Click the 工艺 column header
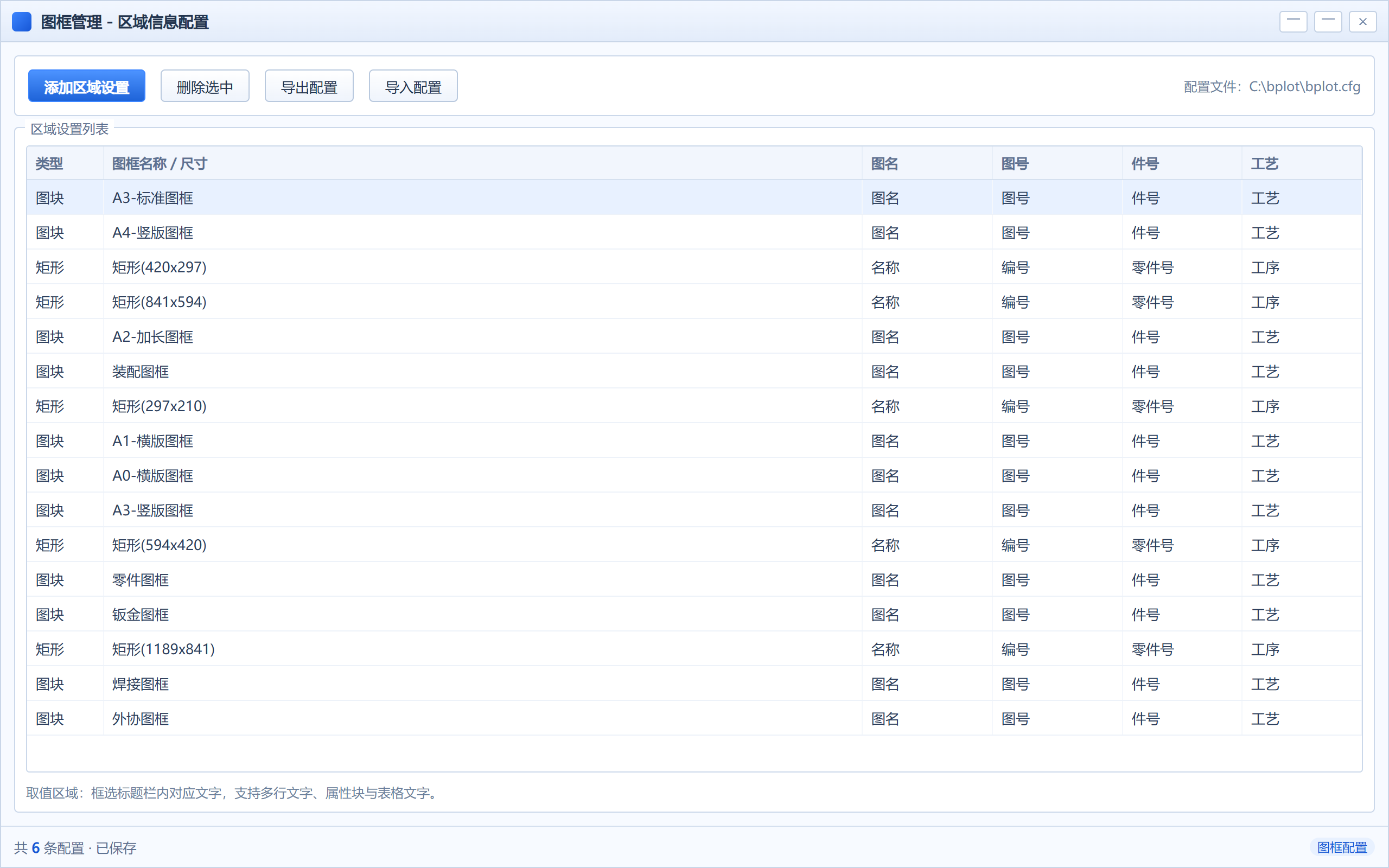The height and width of the screenshot is (868, 1389). tap(1302, 164)
